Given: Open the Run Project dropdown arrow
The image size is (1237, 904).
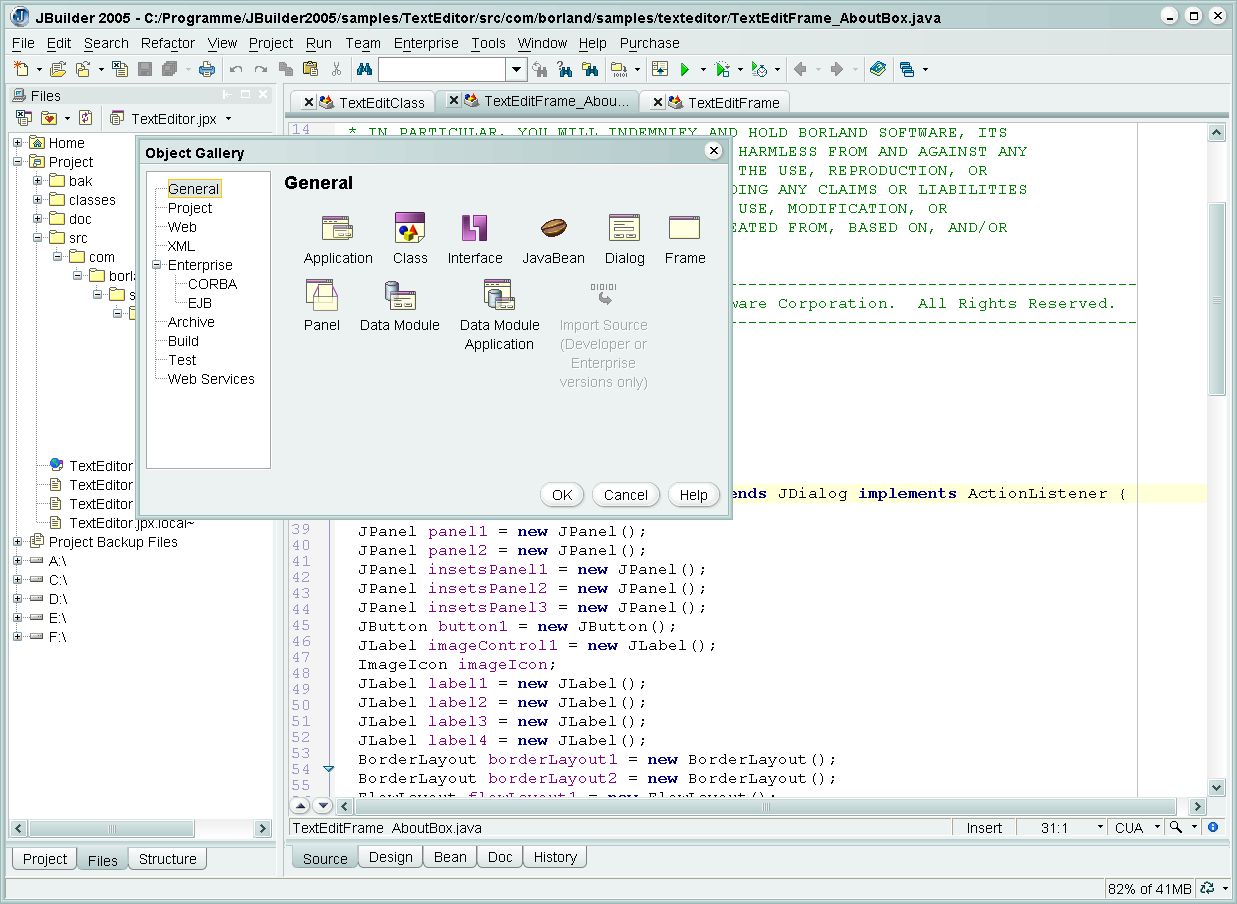Looking at the screenshot, I should (703, 70).
